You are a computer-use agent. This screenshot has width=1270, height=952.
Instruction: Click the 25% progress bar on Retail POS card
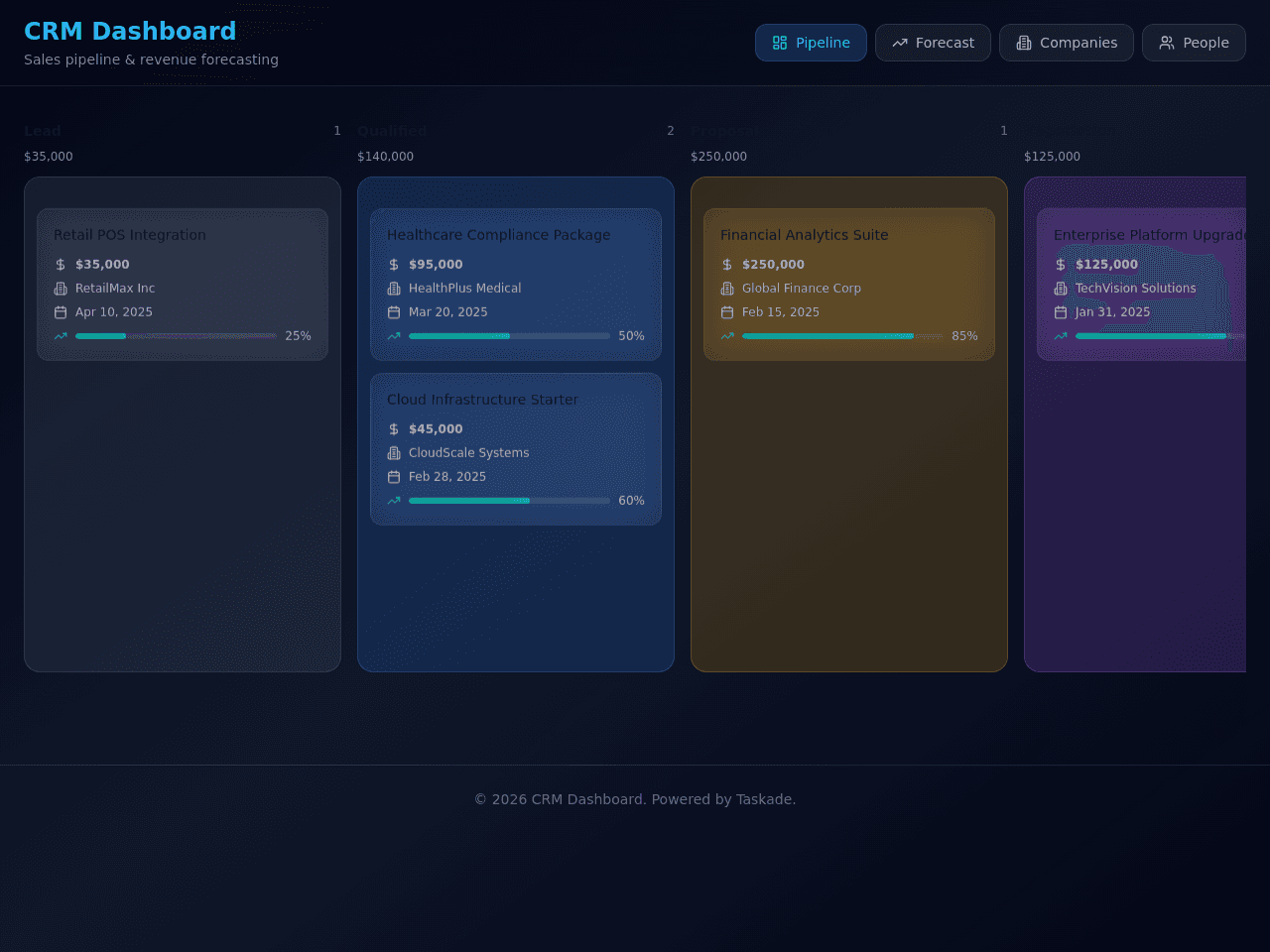click(176, 336)
